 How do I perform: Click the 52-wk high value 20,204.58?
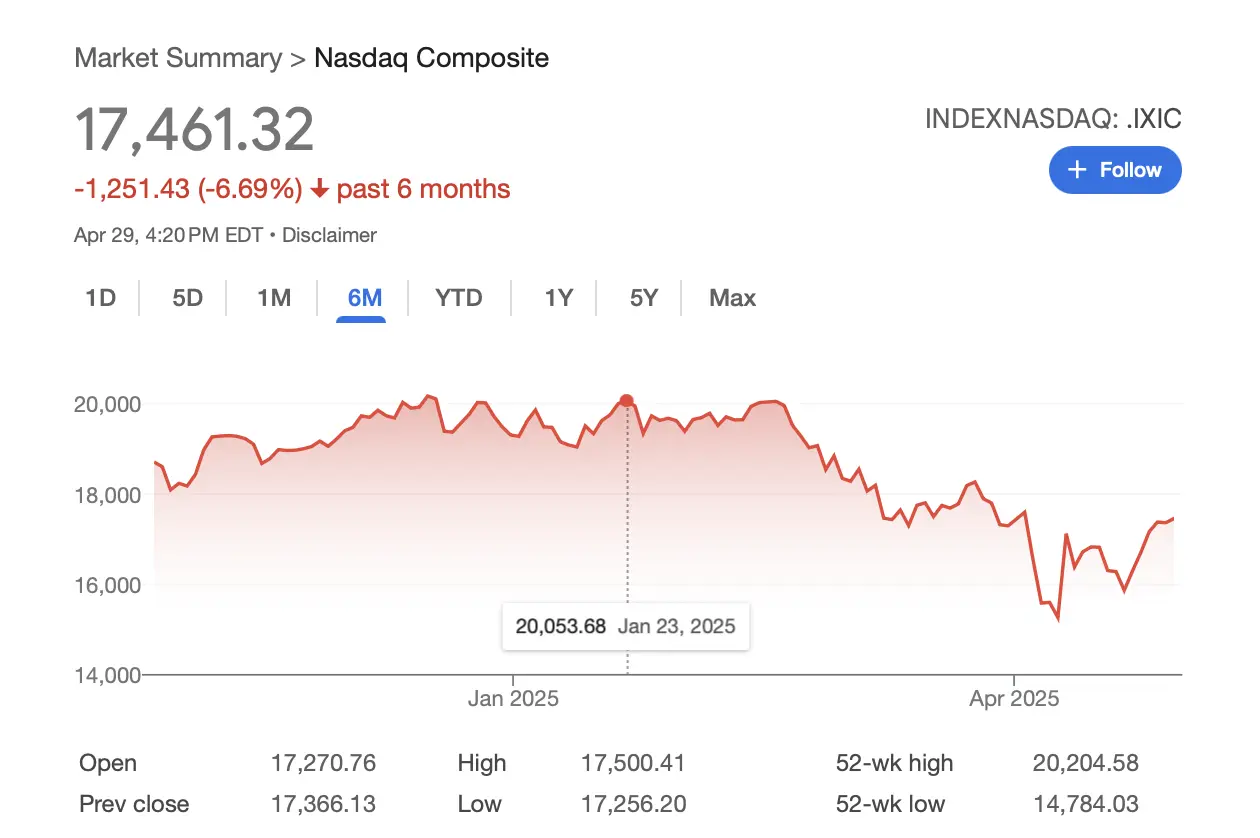(x=1085, y=764)
